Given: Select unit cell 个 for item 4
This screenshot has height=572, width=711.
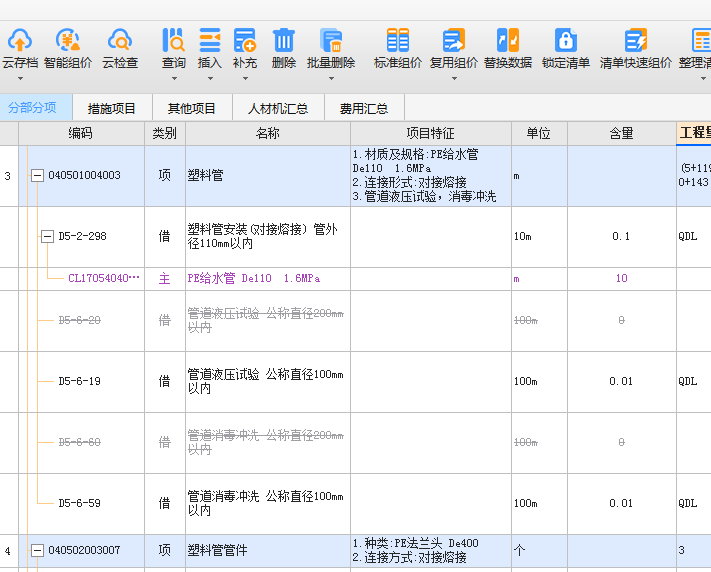Looking at the screenshot, I should 539,550.
